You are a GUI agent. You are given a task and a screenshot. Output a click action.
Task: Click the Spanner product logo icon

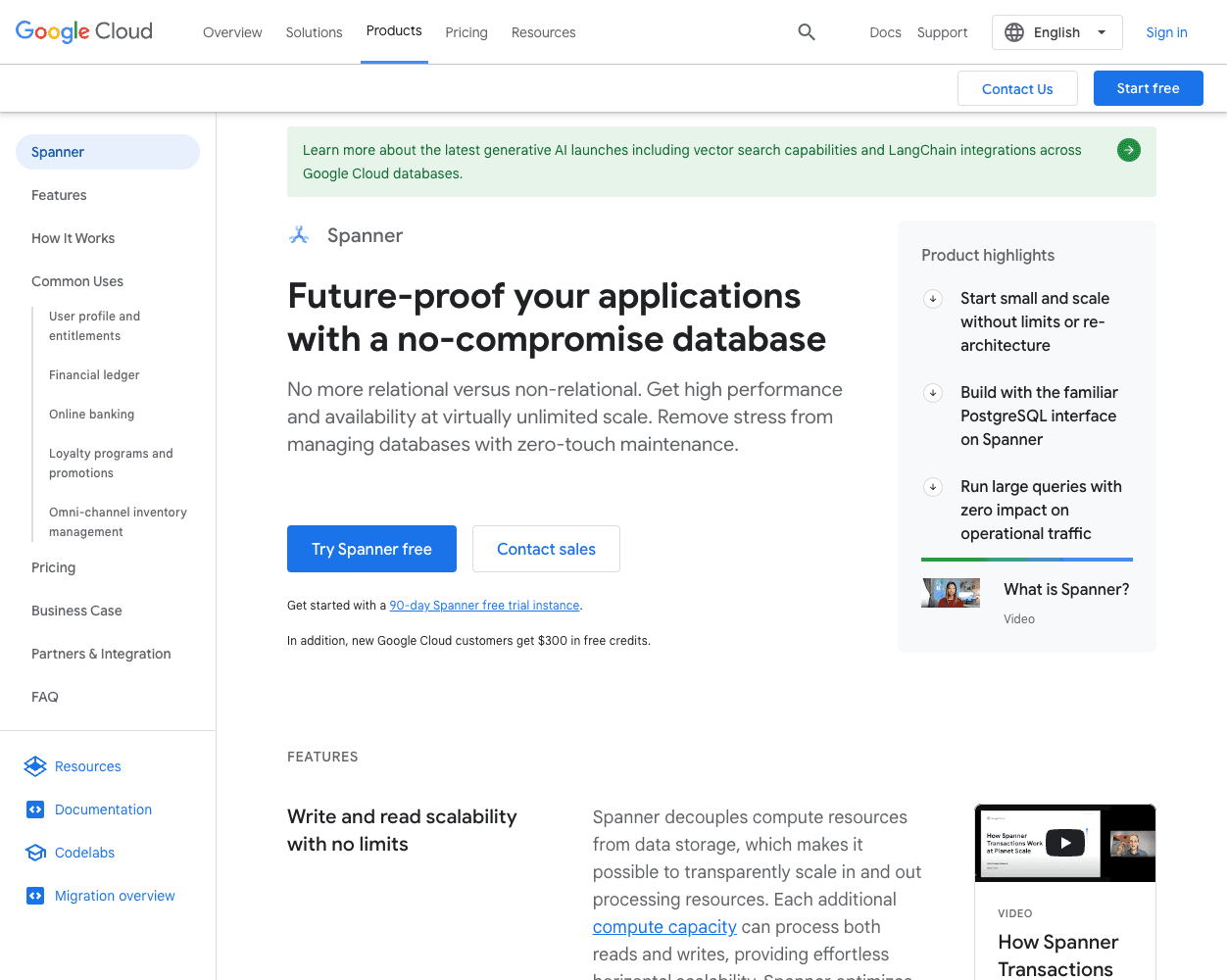coord(299,235)
